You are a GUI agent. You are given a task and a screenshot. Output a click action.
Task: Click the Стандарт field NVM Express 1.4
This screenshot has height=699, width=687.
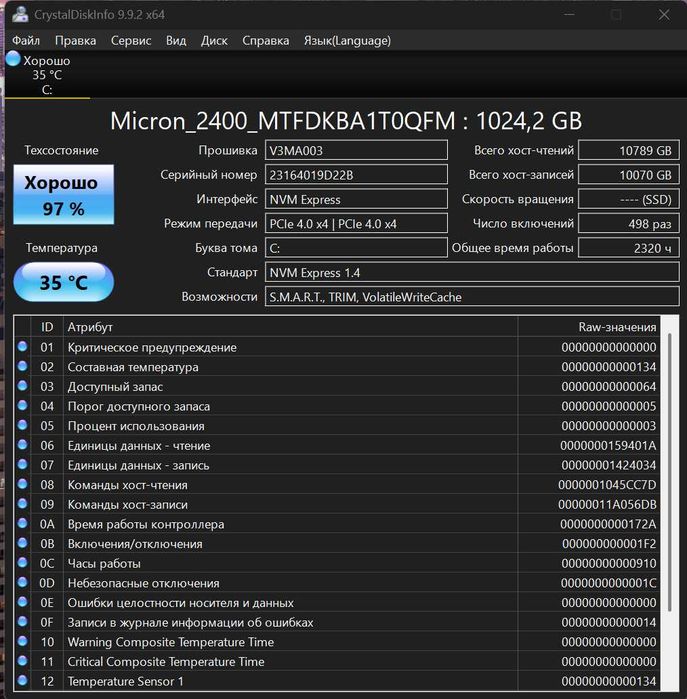[x=472, y=272]
